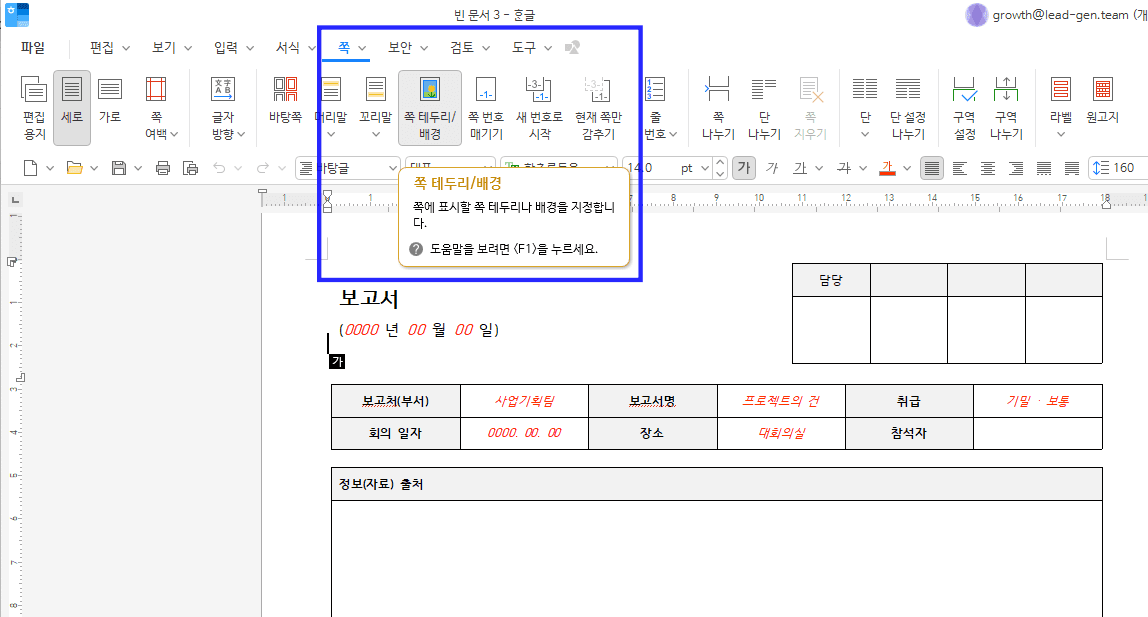Select the 머리말 (header) icon
The image size is (1148, 617).
[x=330, y=100]
